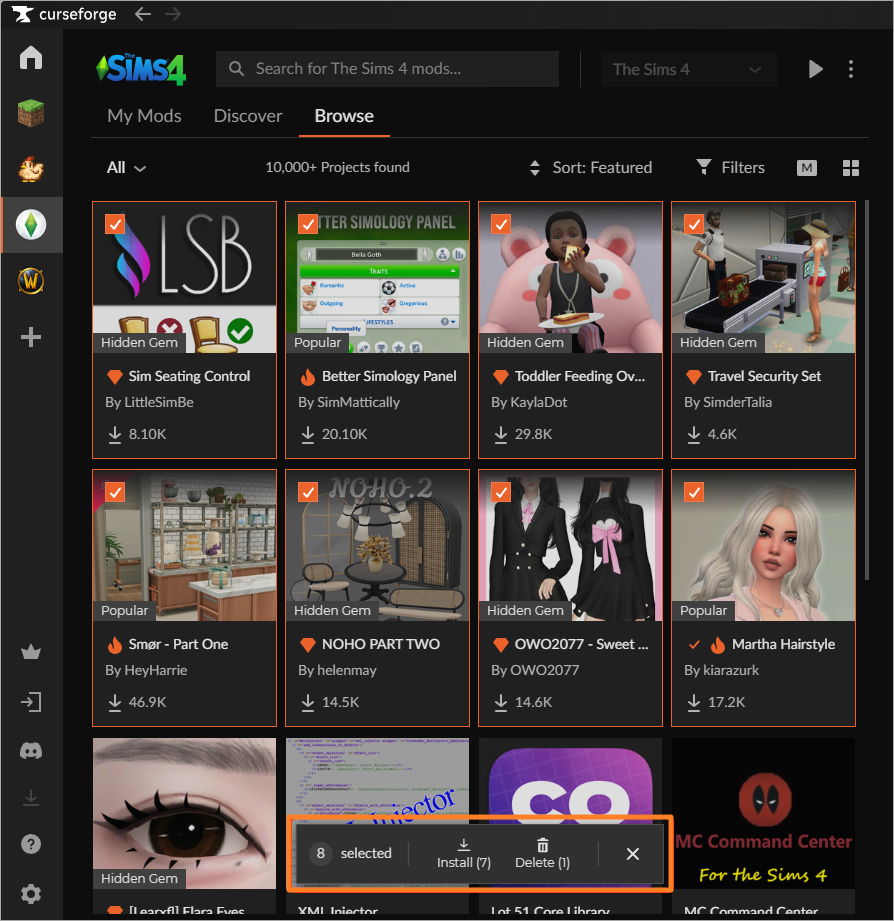Open the three-dot more options menu
Image resolution: width=894 pixels, height=921 pixels.
pos(851,69)
